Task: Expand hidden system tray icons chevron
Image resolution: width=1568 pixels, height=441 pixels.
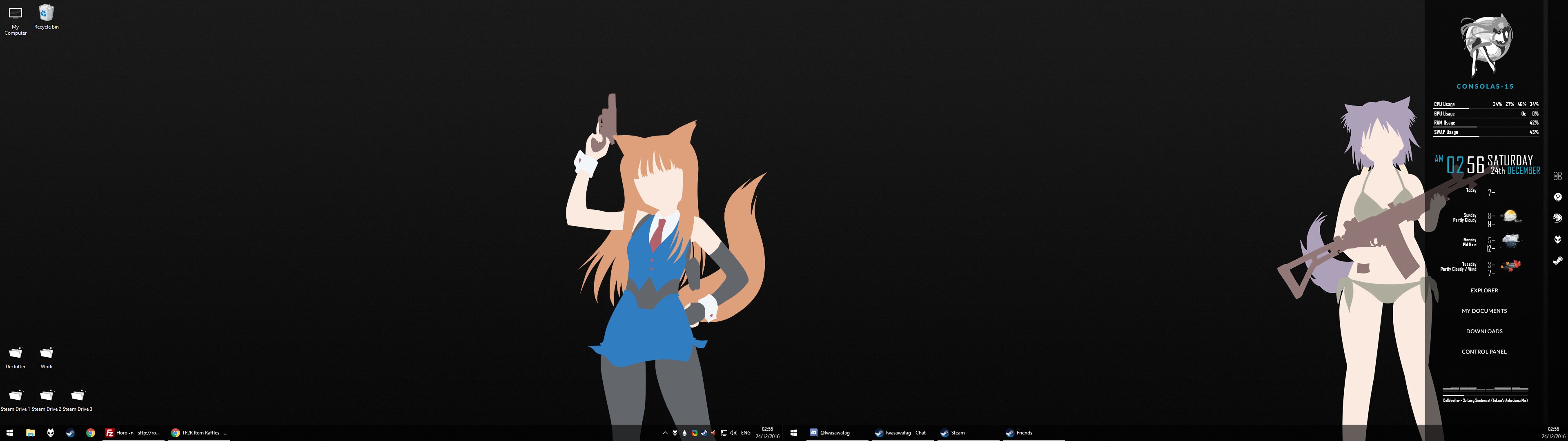Action: click(665, 433)
